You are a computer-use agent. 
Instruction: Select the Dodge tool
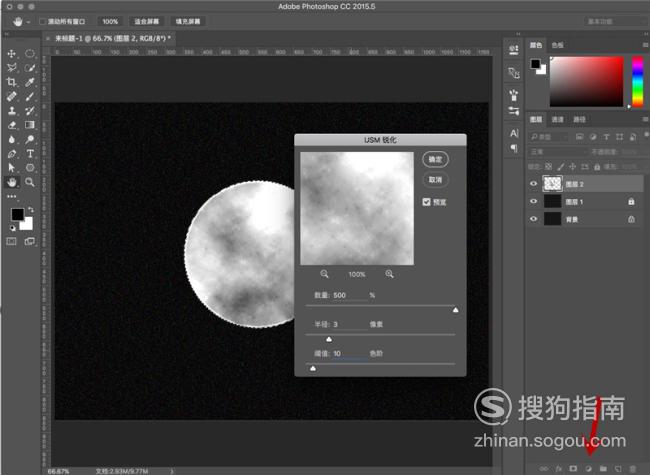tap(29, 139)
